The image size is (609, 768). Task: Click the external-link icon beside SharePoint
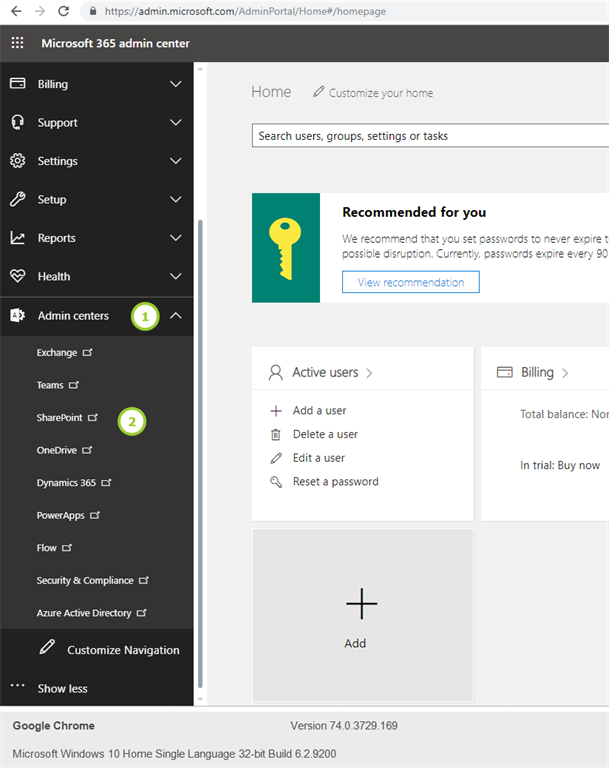coord(93,417)
